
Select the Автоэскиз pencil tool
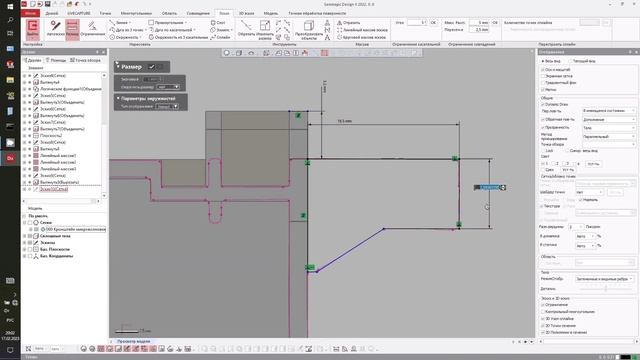tap(56, 29)
